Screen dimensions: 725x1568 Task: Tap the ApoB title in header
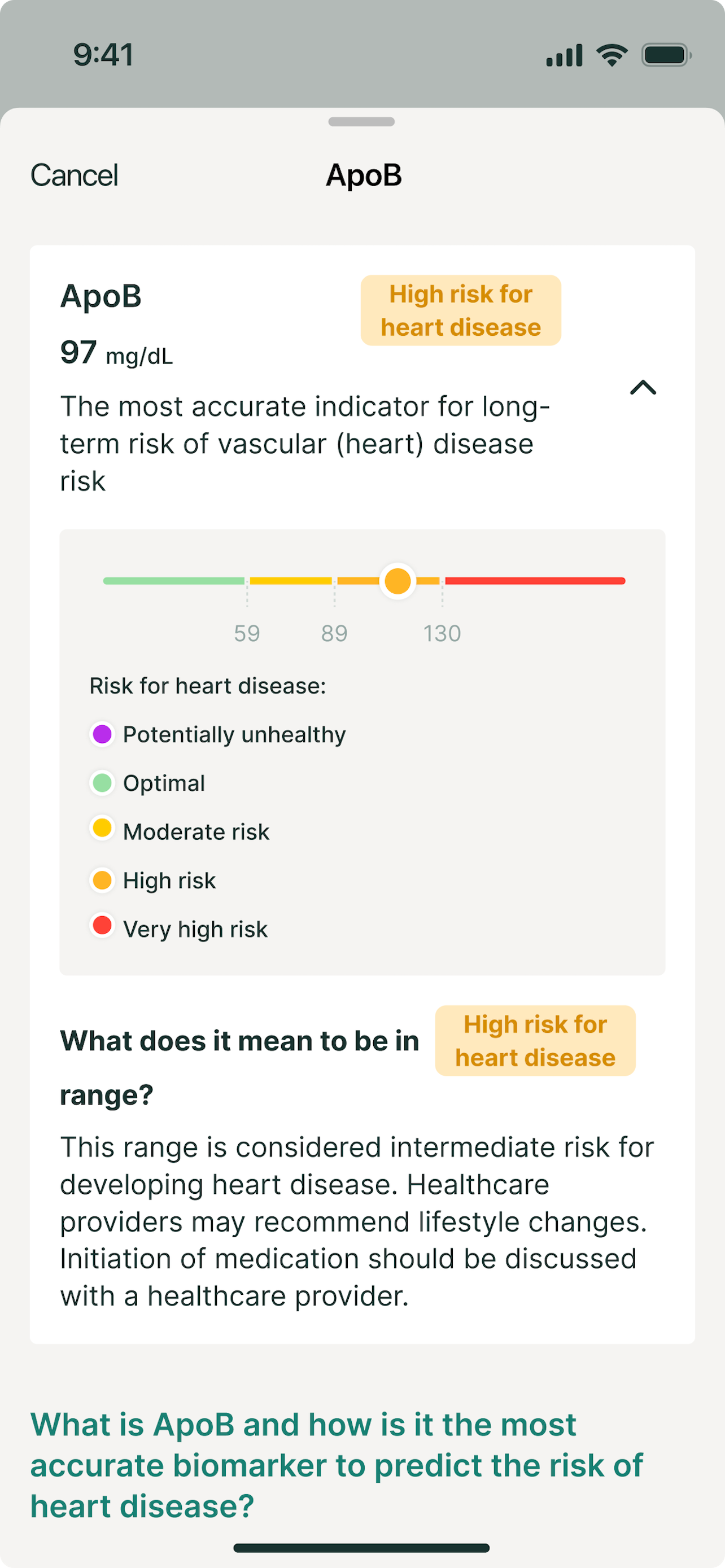(x=364, y=176)
